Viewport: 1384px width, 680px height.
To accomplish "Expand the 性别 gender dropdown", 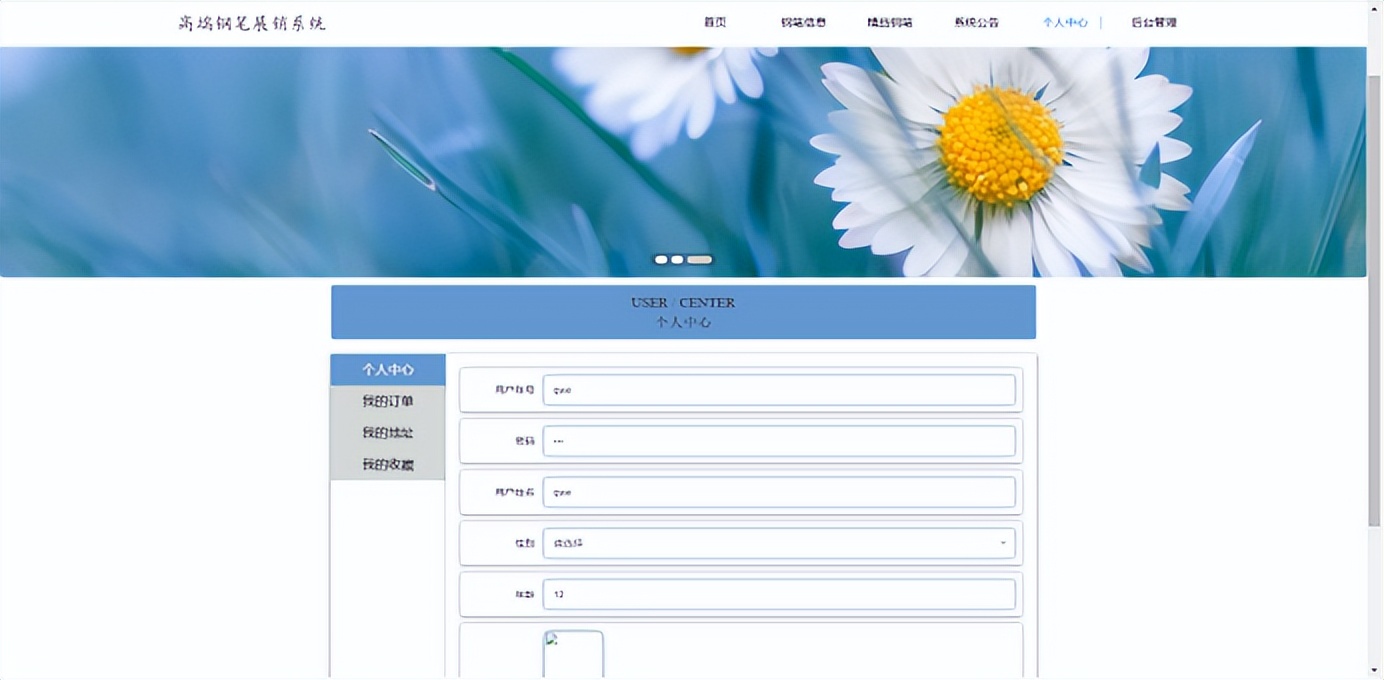I will 778,542.
